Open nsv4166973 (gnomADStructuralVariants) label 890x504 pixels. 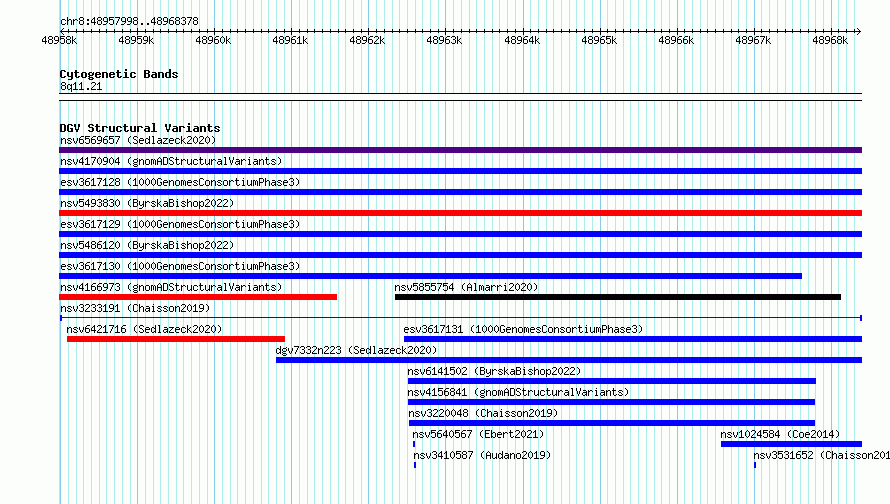[x=171, y=287]
